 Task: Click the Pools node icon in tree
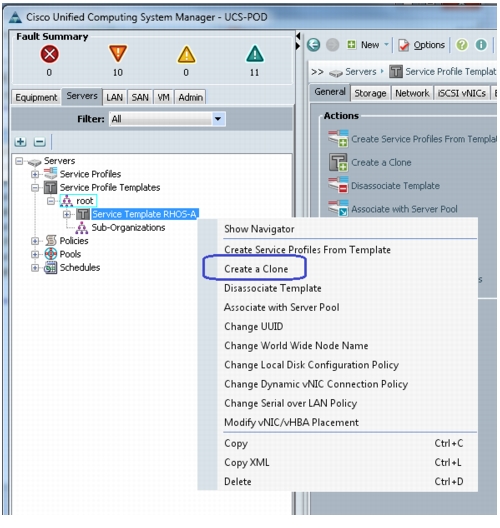pos(51,254)
